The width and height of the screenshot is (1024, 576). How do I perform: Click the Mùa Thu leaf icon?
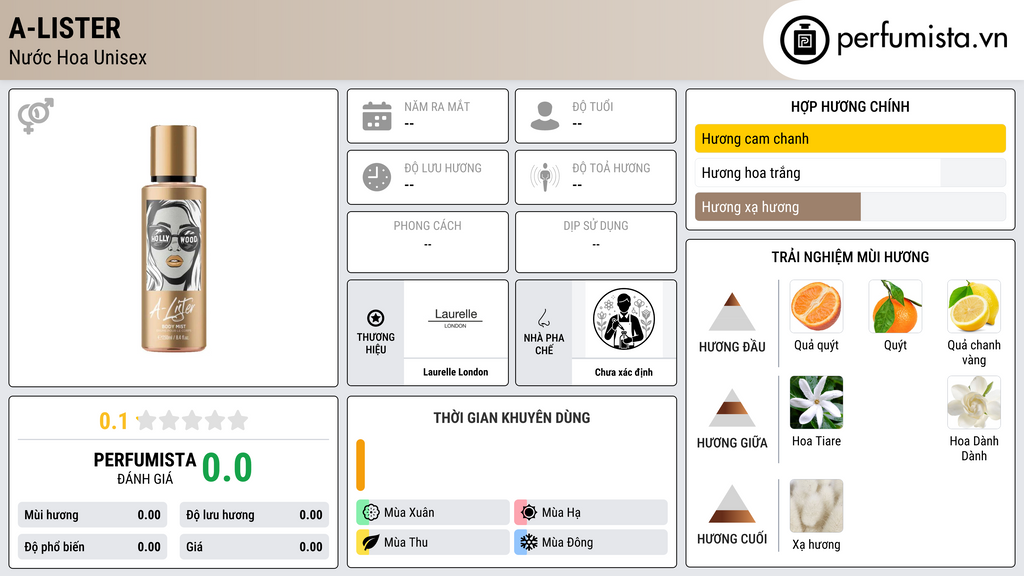371,542
